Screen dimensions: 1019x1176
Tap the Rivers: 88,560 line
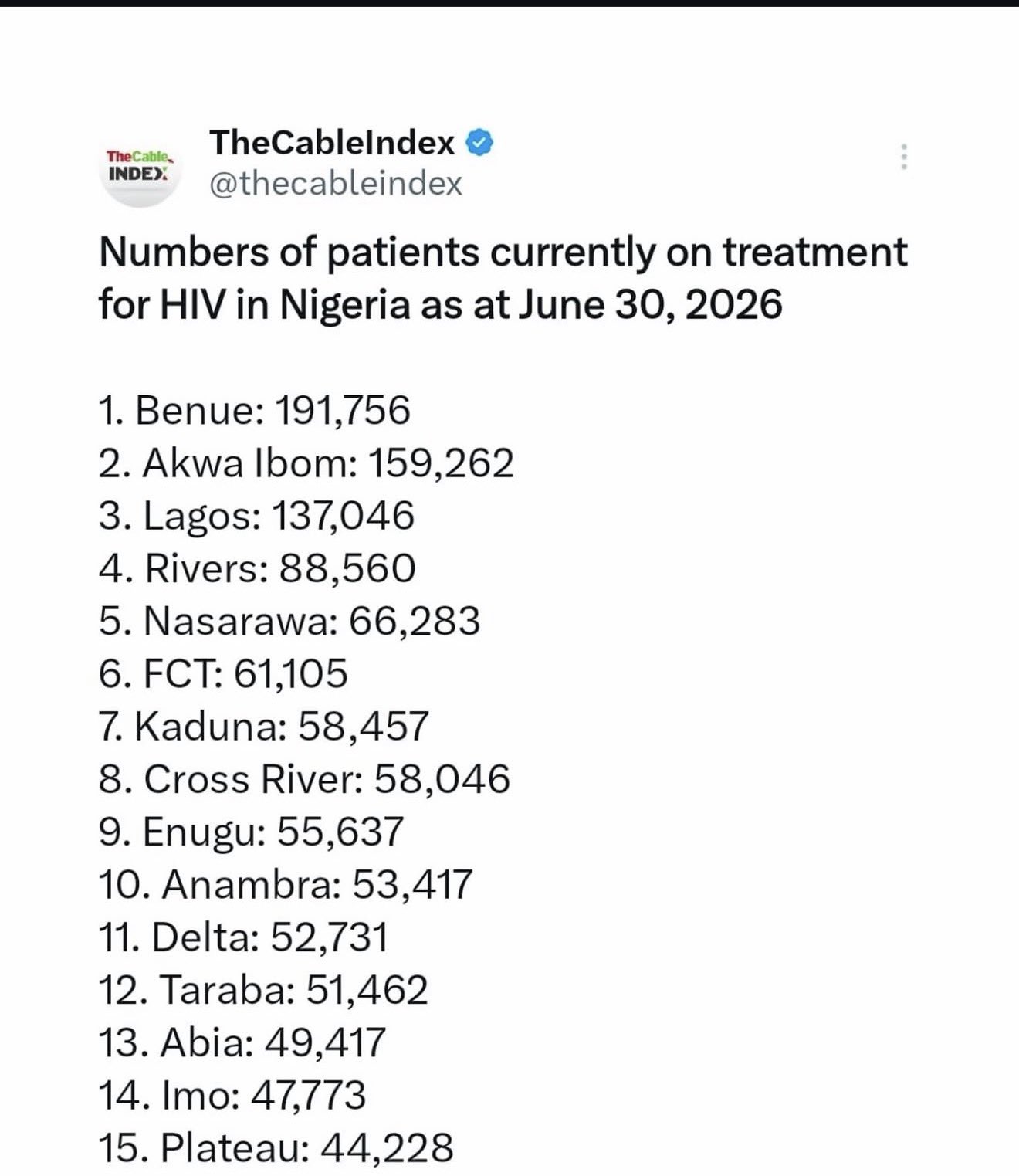click(x=257, y=568)
